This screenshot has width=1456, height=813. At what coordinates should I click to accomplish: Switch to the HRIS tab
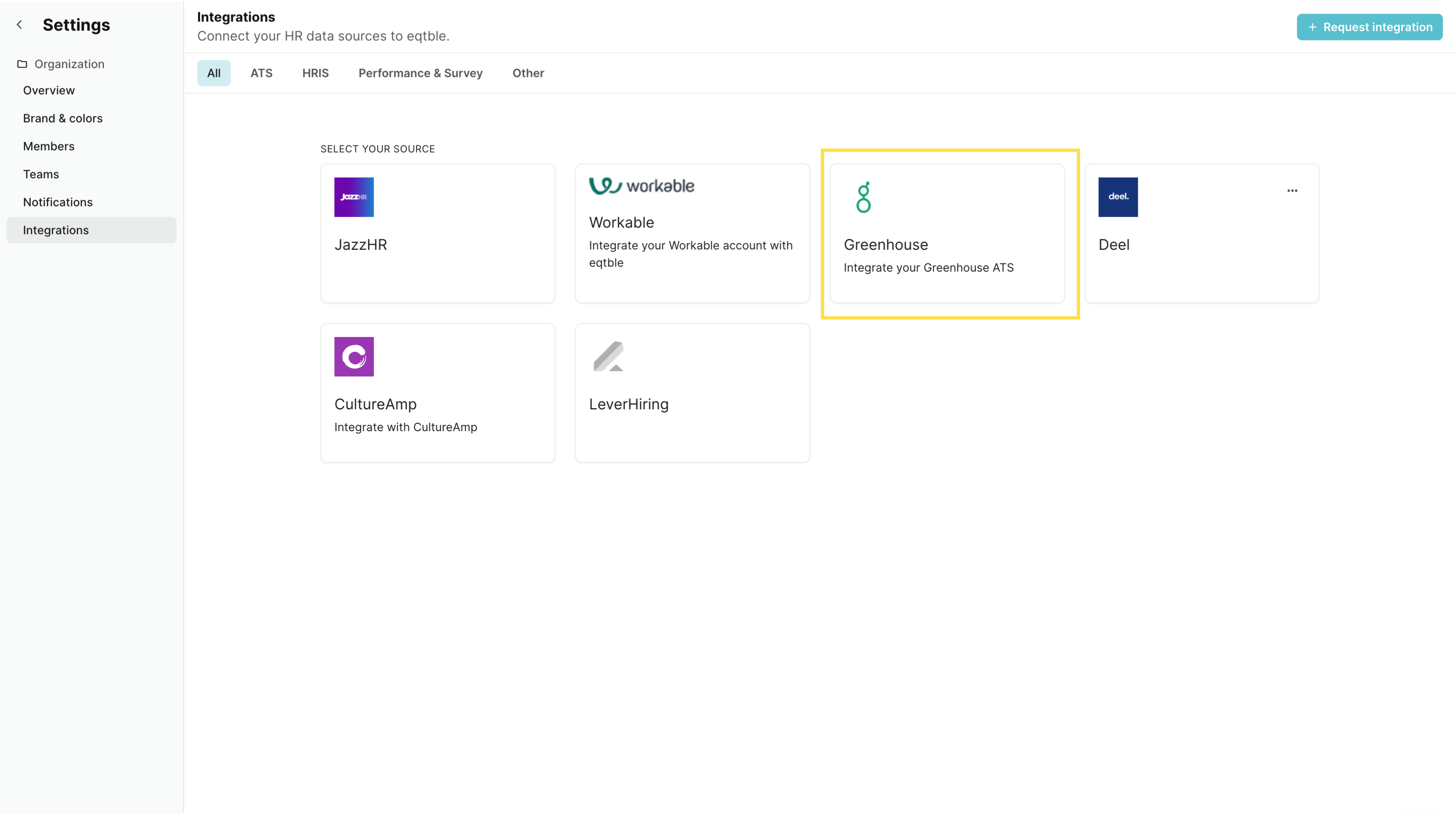[315, 73]
